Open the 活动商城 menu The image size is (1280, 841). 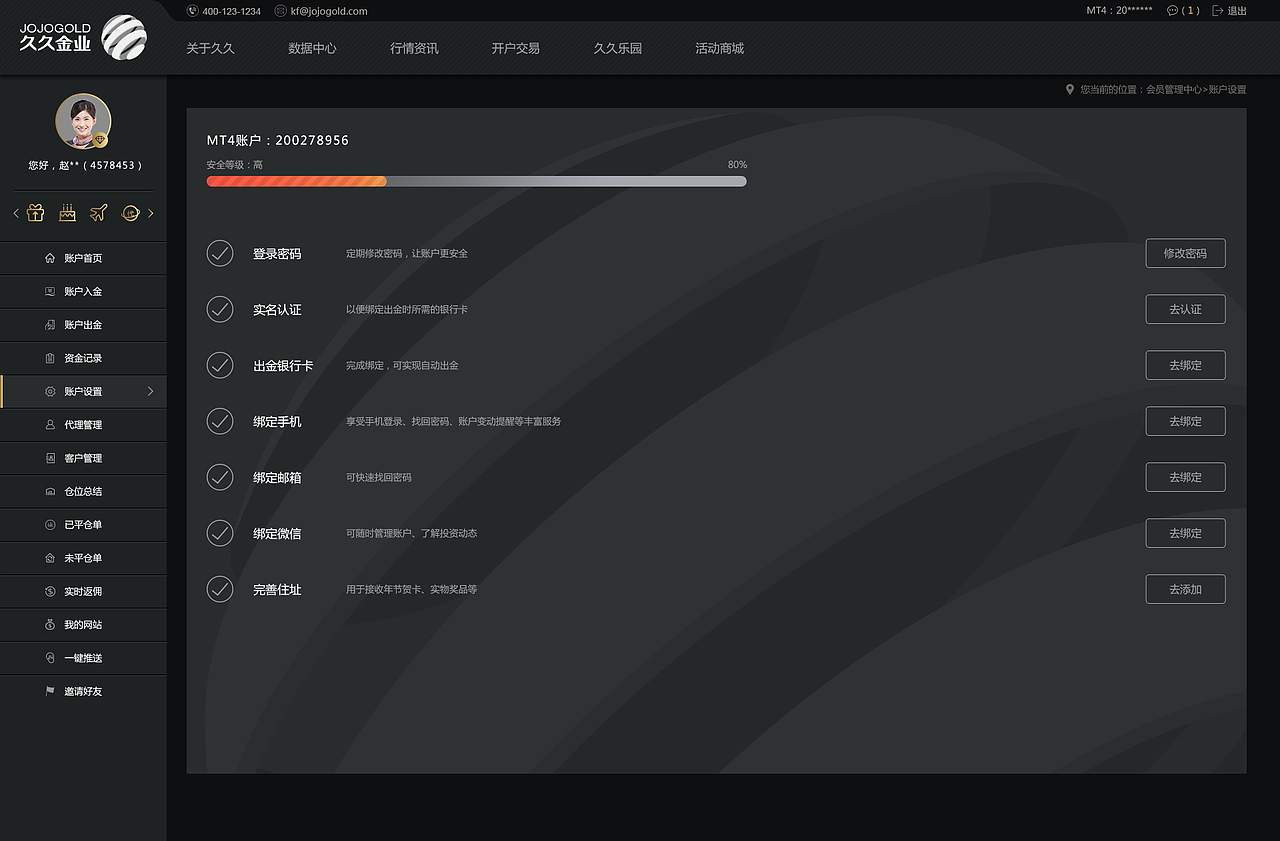pos(720,48)
